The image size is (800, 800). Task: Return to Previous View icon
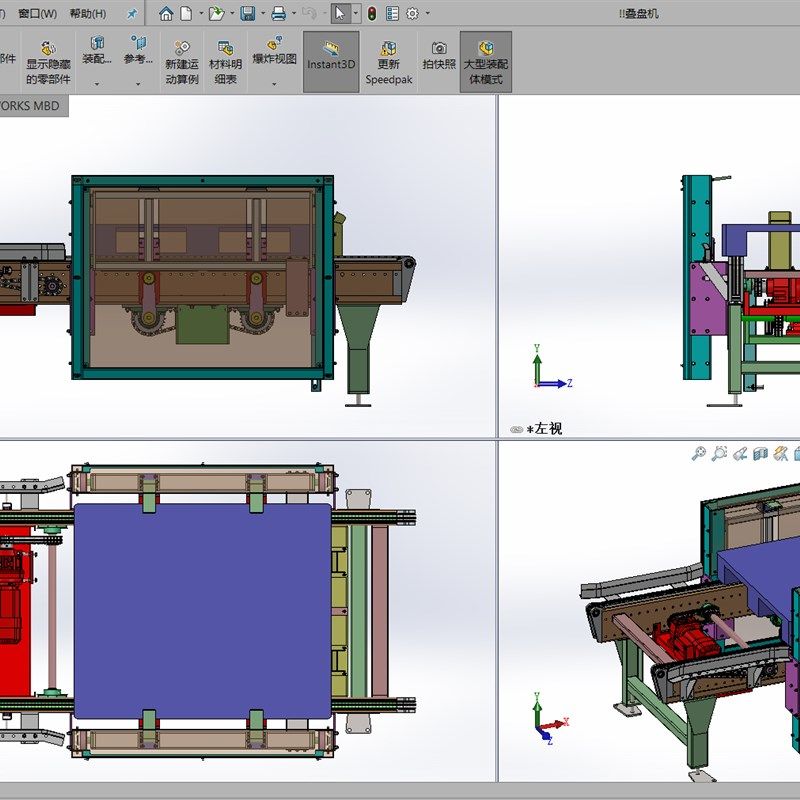pyautogui.click(x=740, y=453)
